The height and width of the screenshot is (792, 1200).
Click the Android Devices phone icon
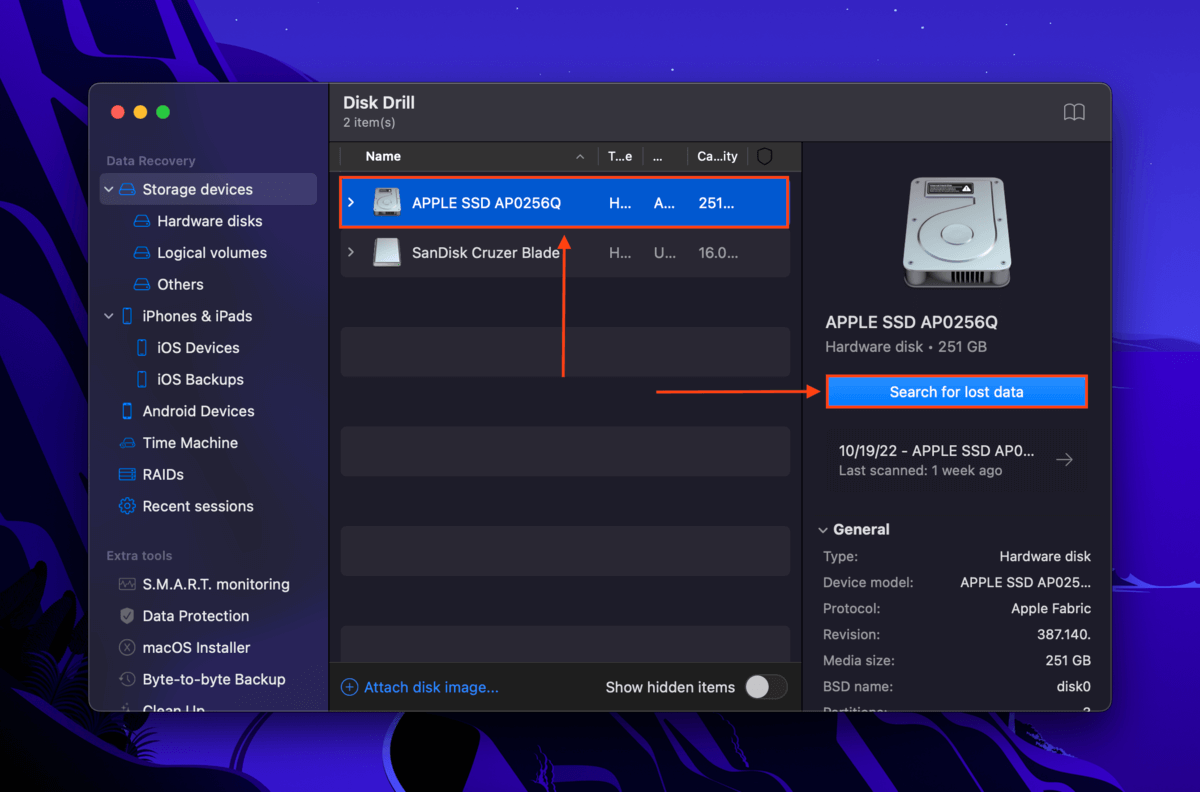coord(127,411)
